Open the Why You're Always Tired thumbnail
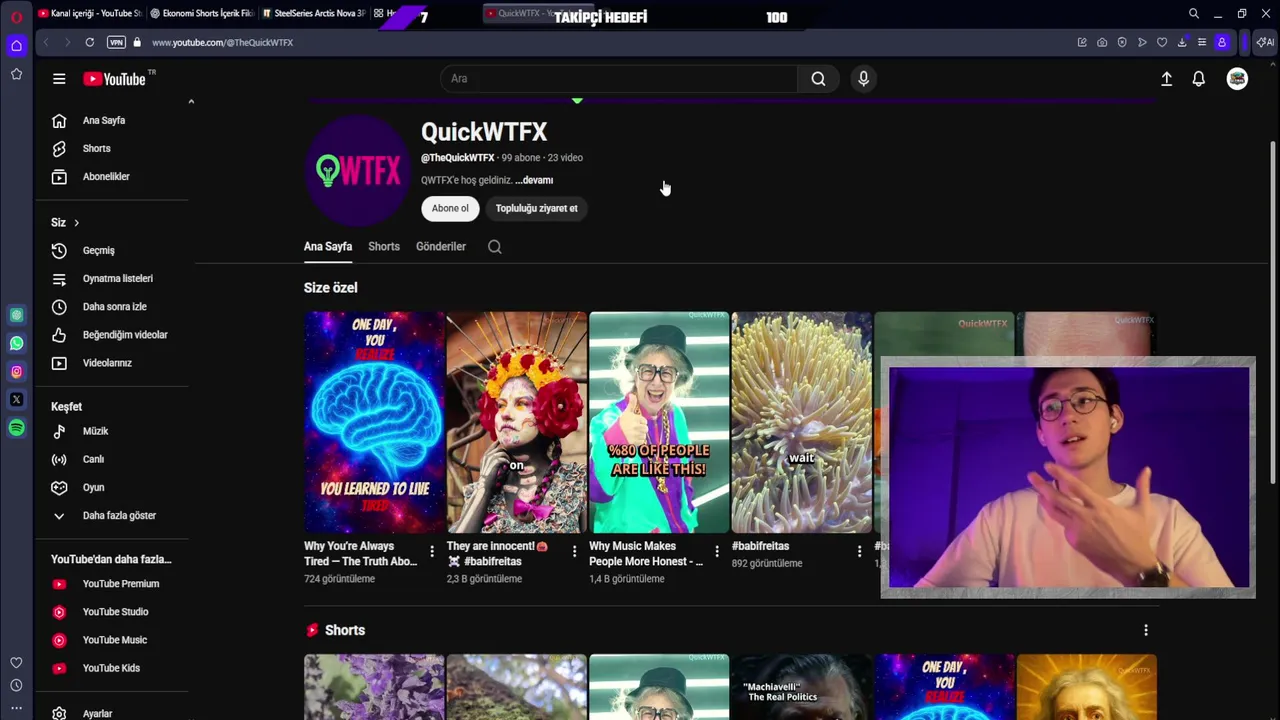Viewport: 1280px width, 720px height. click(374, 422)
